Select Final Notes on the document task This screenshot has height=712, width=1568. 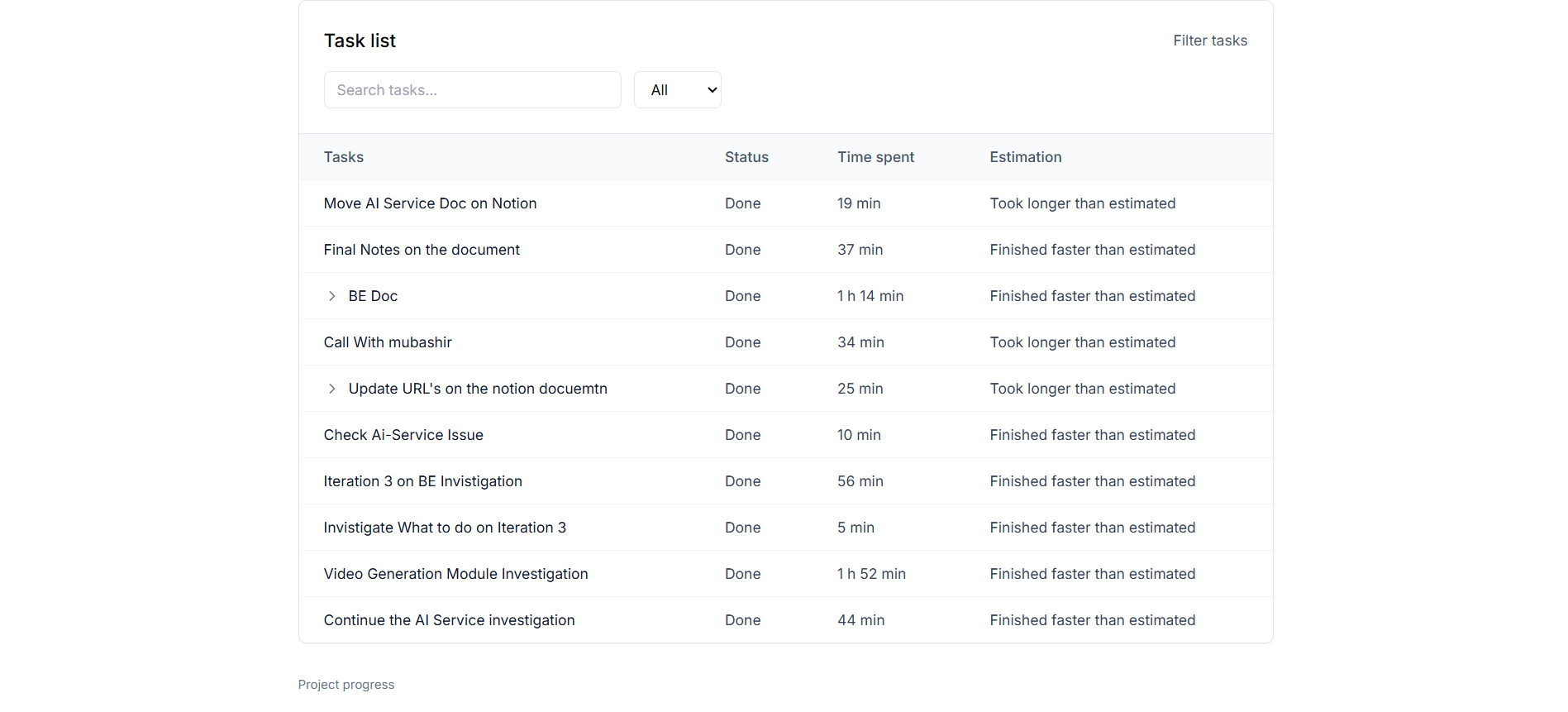(422, 250)
